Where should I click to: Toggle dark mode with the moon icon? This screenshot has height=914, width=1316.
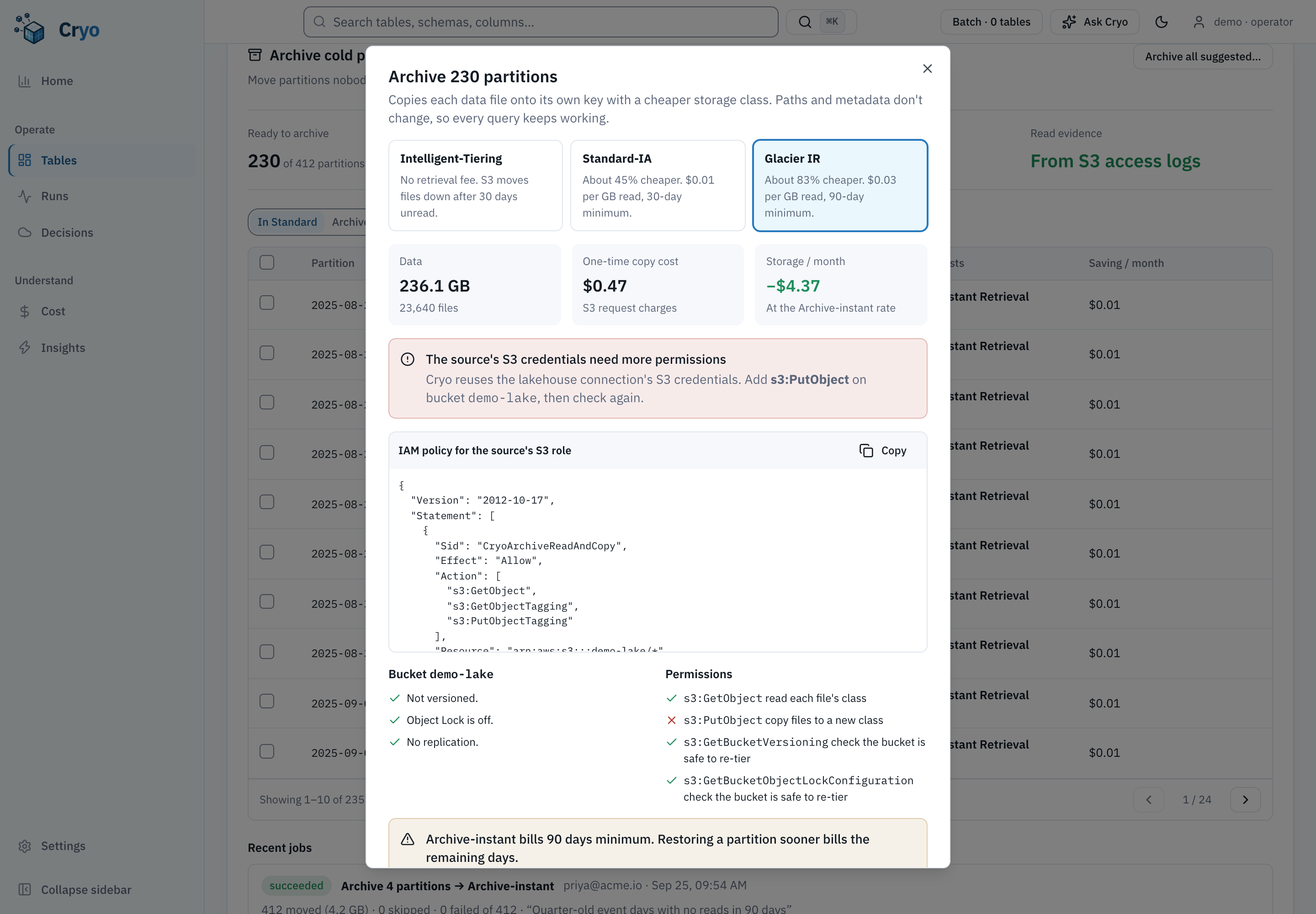pyautogui.click(x=1162, y=22)
